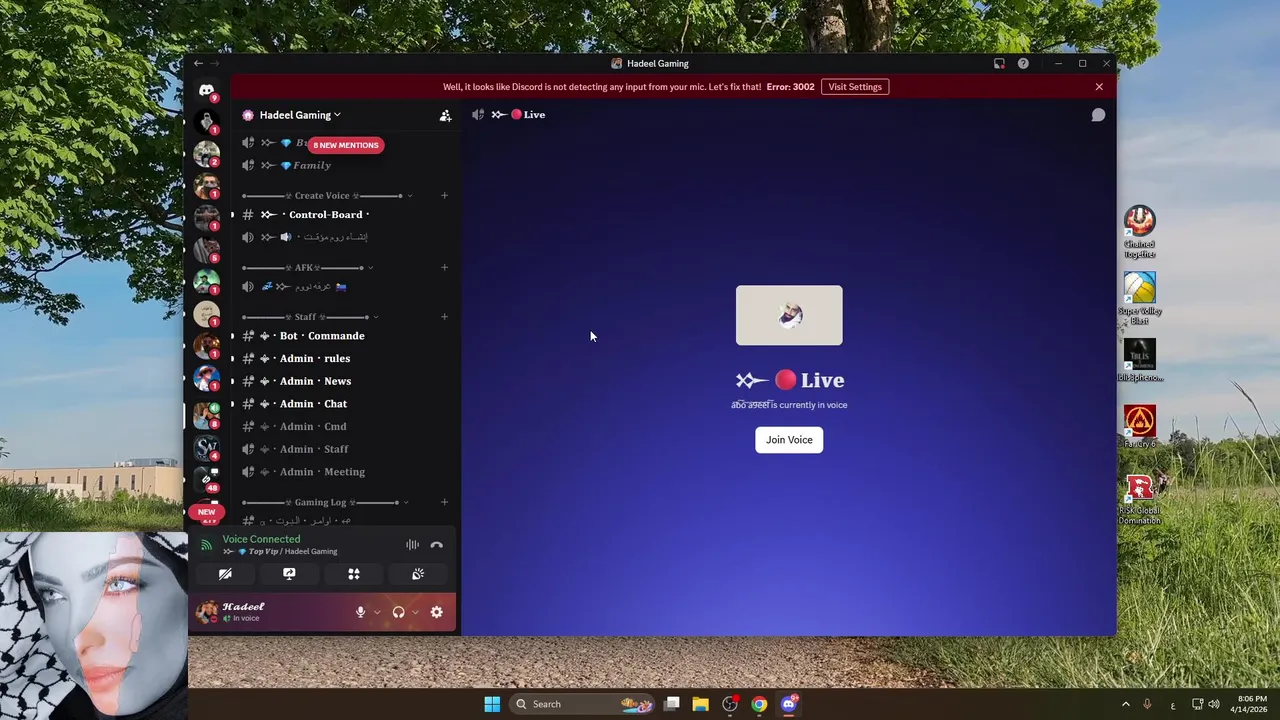Image resolution: width=1280 pixels, height=720 pixels.
Task: Click the Join Voice button
Action: [x=789, y=440]
